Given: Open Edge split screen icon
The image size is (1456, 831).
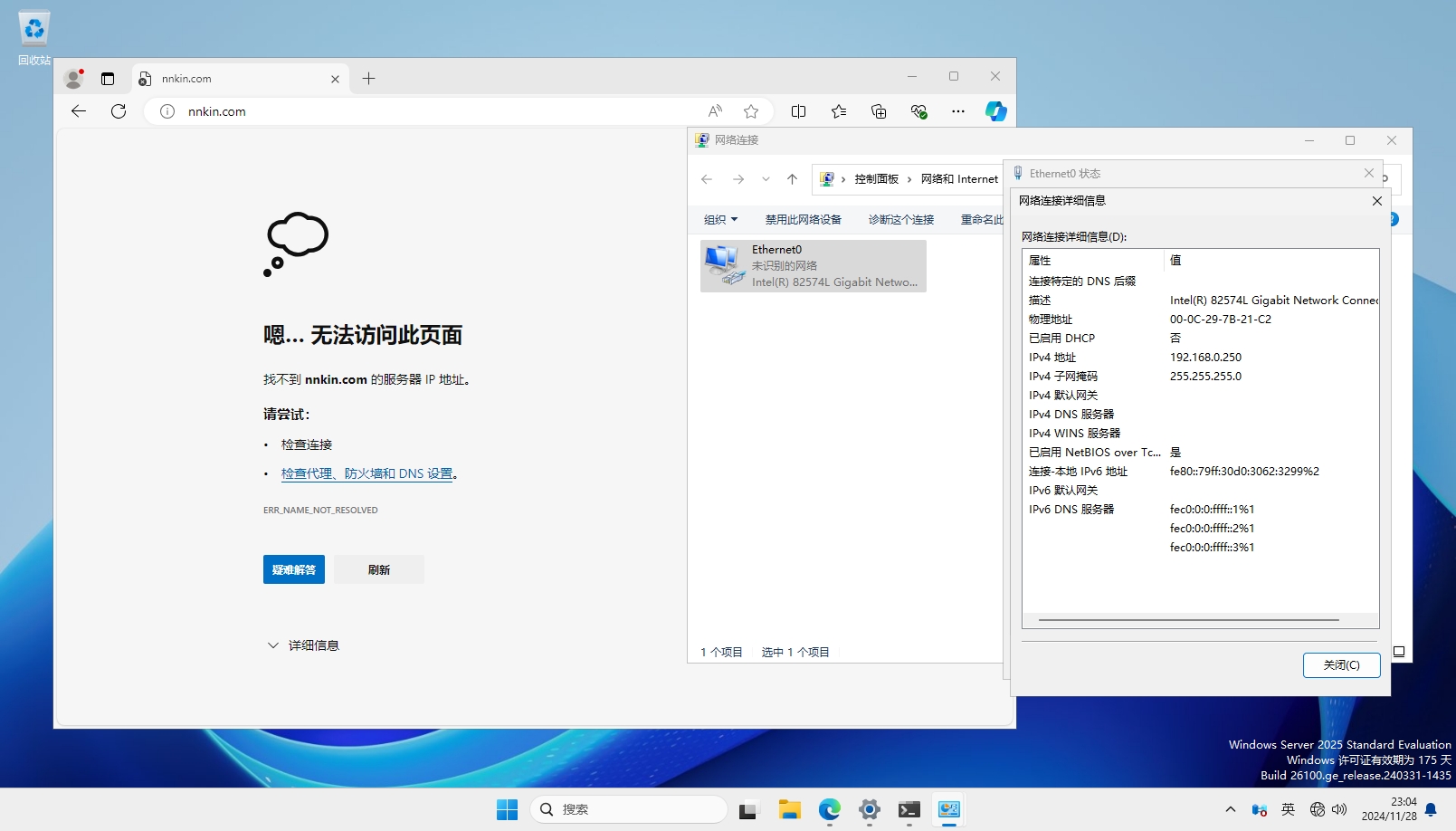Looking at the screenshot, I should (x=798, y=111).
